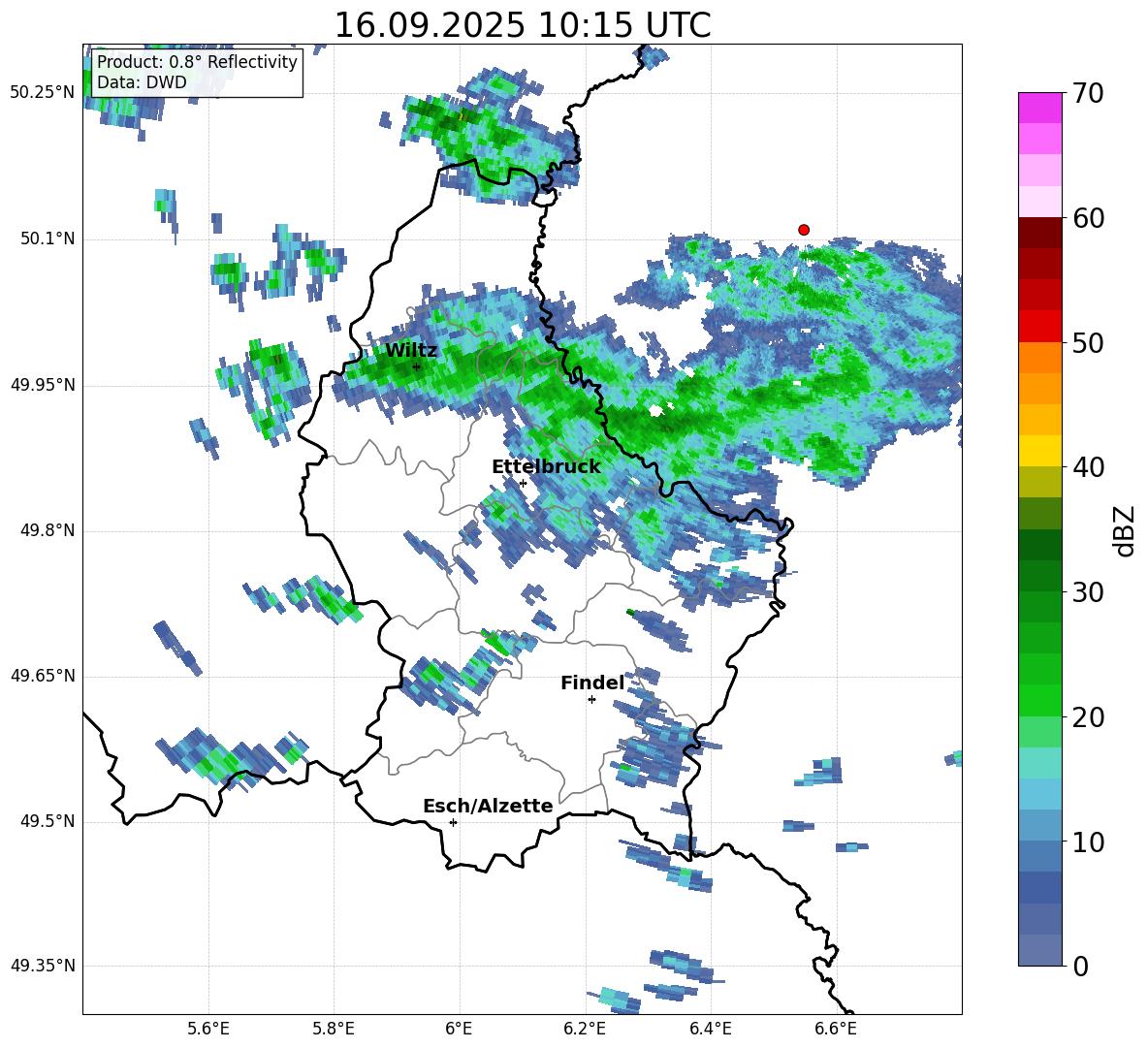
Task: Click the 10 label on the colorbar
Action: coord(1087,842)
